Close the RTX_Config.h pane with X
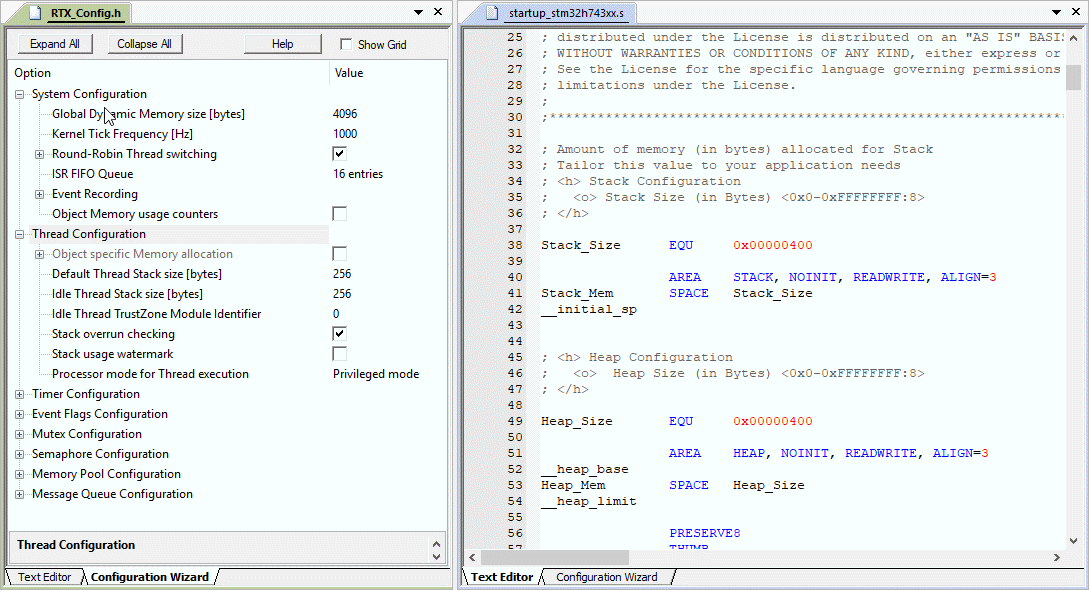Viewport: 1089px width, 590px height. click(438, 12)
